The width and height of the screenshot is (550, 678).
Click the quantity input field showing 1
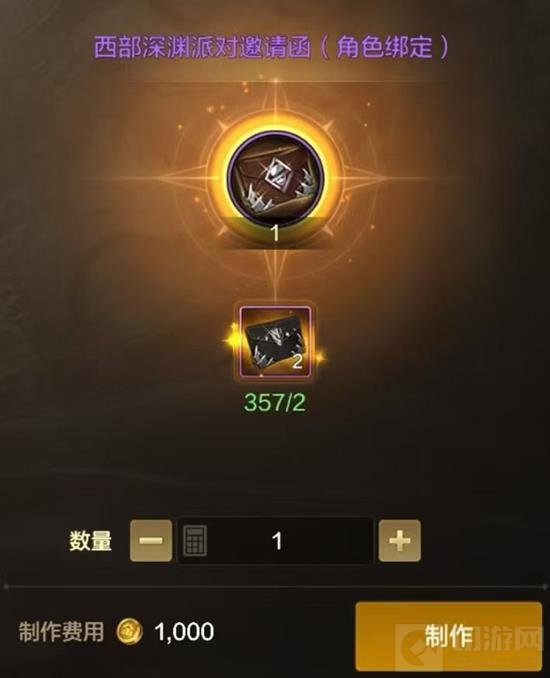tap(275, 540)
